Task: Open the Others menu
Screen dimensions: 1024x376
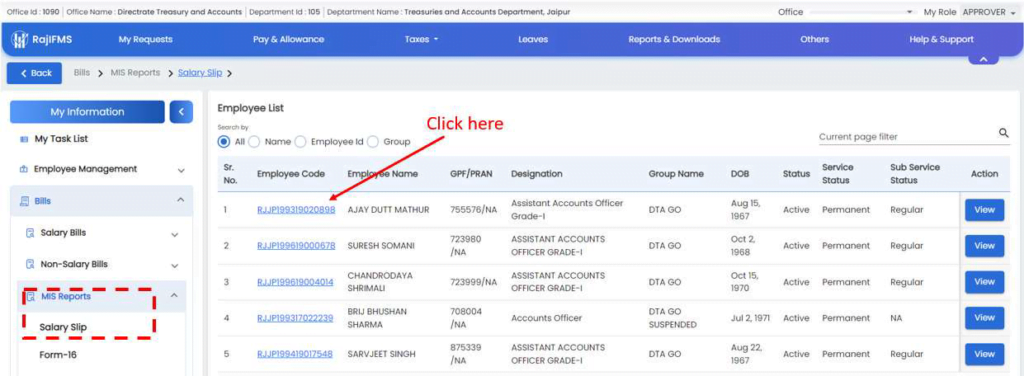Action: click(814, 39)
